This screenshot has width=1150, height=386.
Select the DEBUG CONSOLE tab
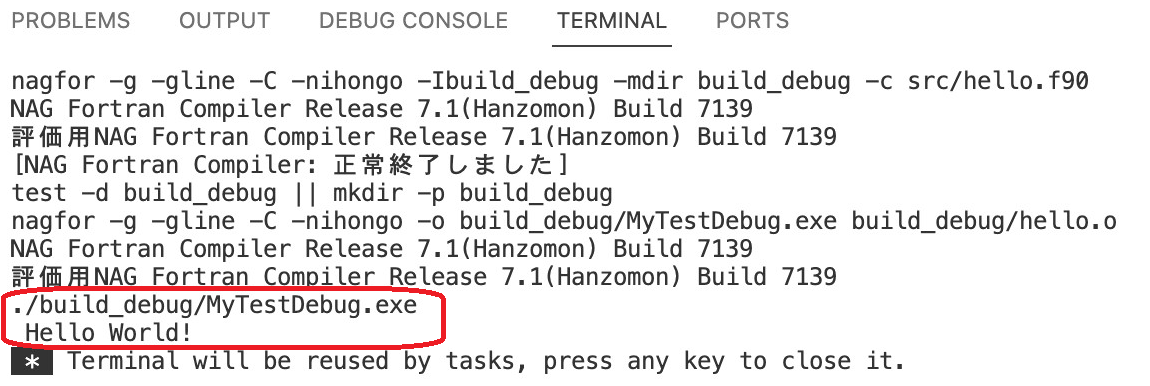(x=414, y=21)
